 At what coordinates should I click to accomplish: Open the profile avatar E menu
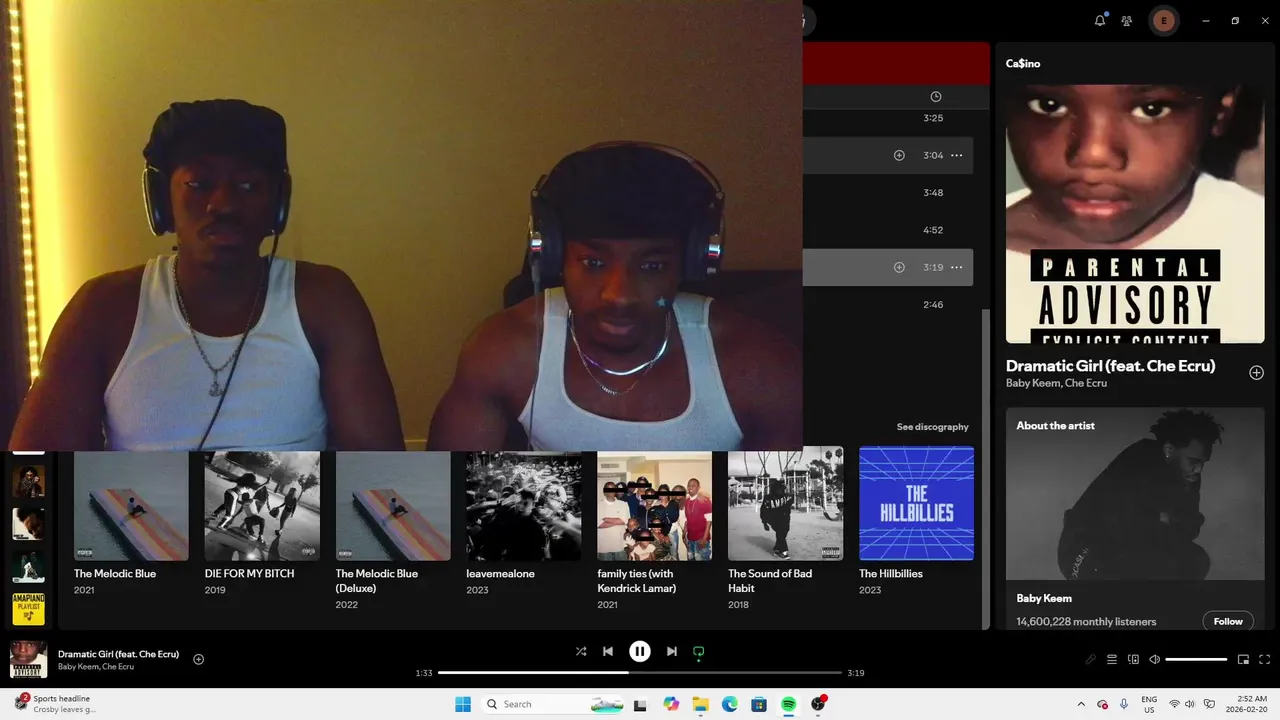point(1163,20)
